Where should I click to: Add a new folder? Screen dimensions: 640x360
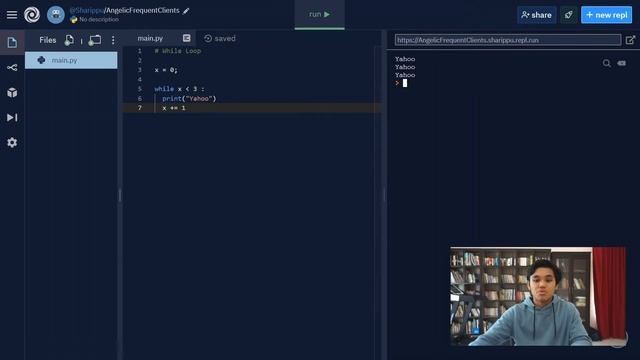tap(95, 40)
